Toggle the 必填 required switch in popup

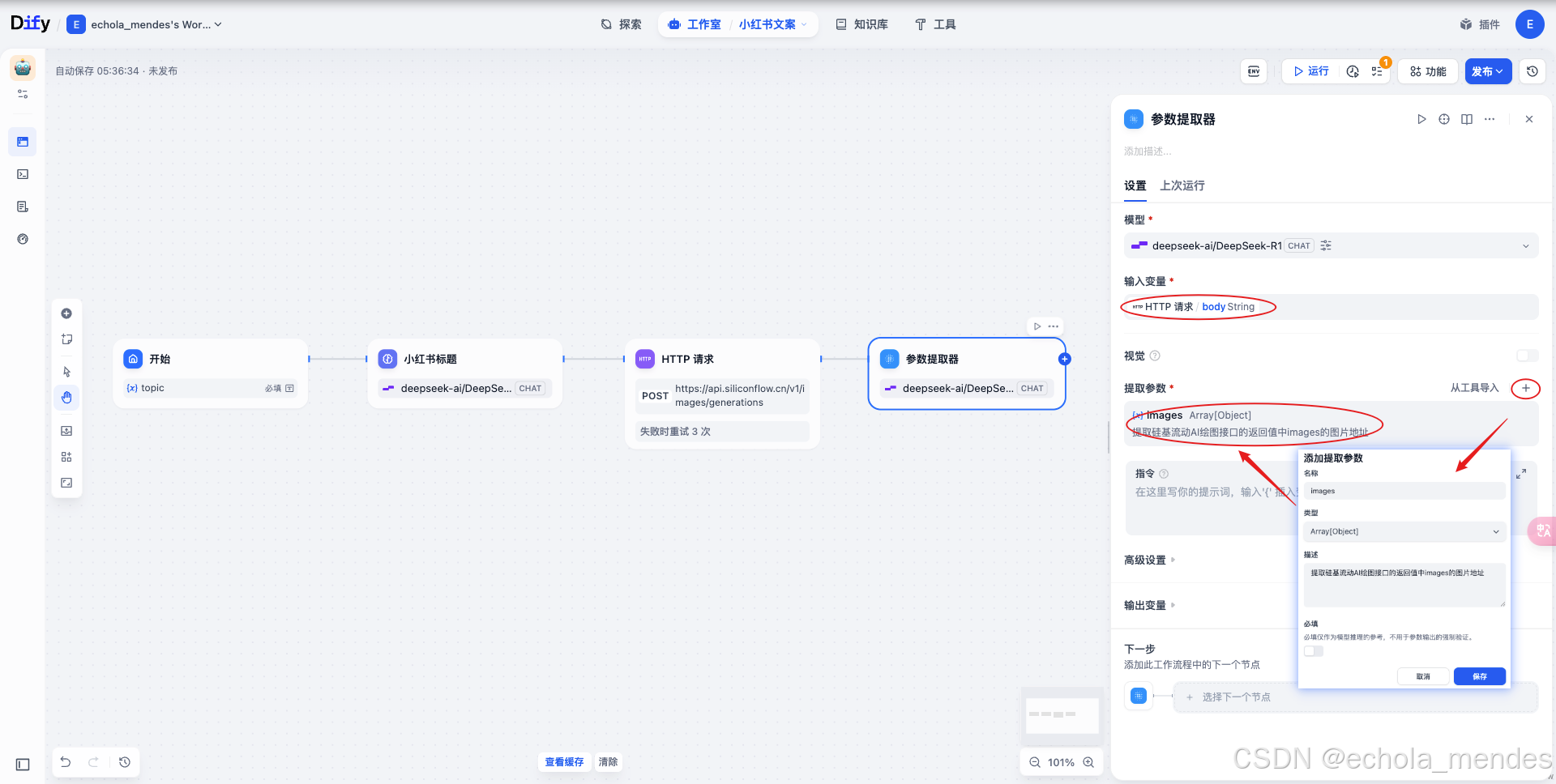[1313, 651]
